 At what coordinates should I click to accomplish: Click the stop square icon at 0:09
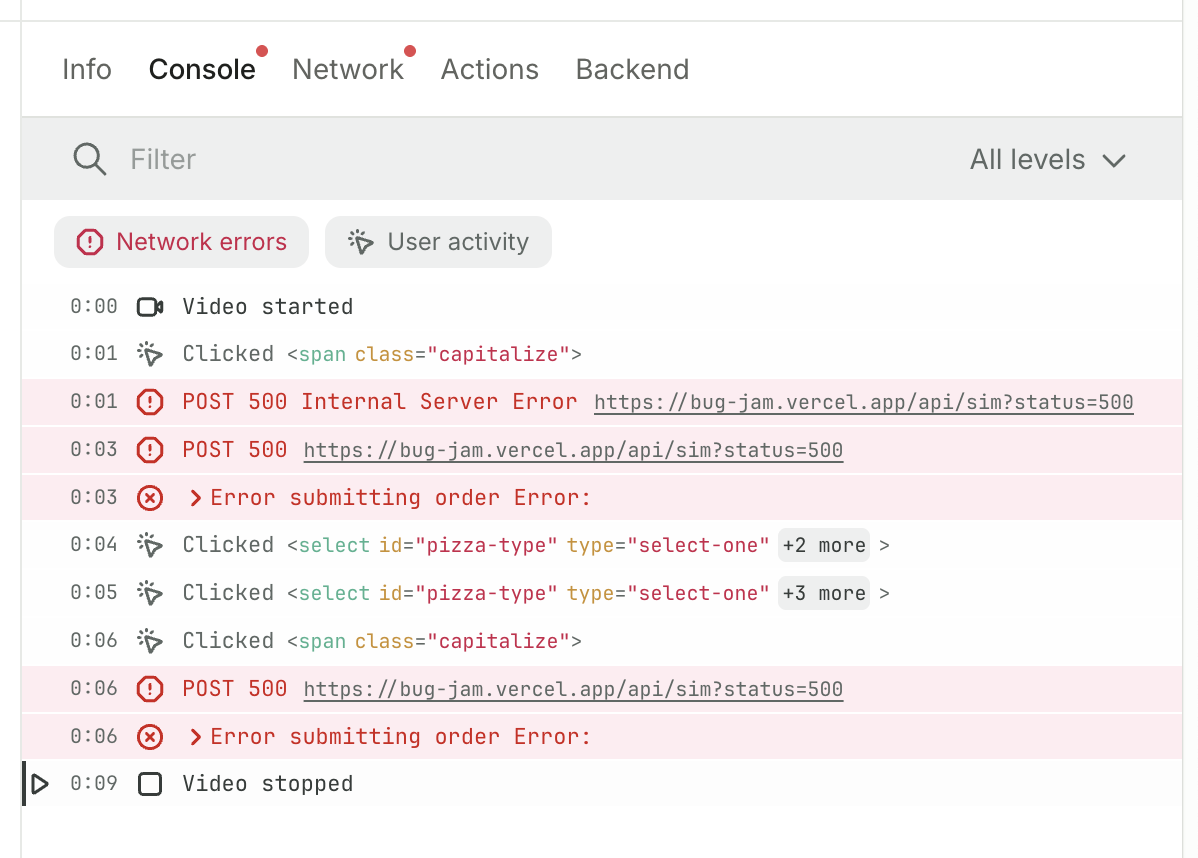pos(150,785)
